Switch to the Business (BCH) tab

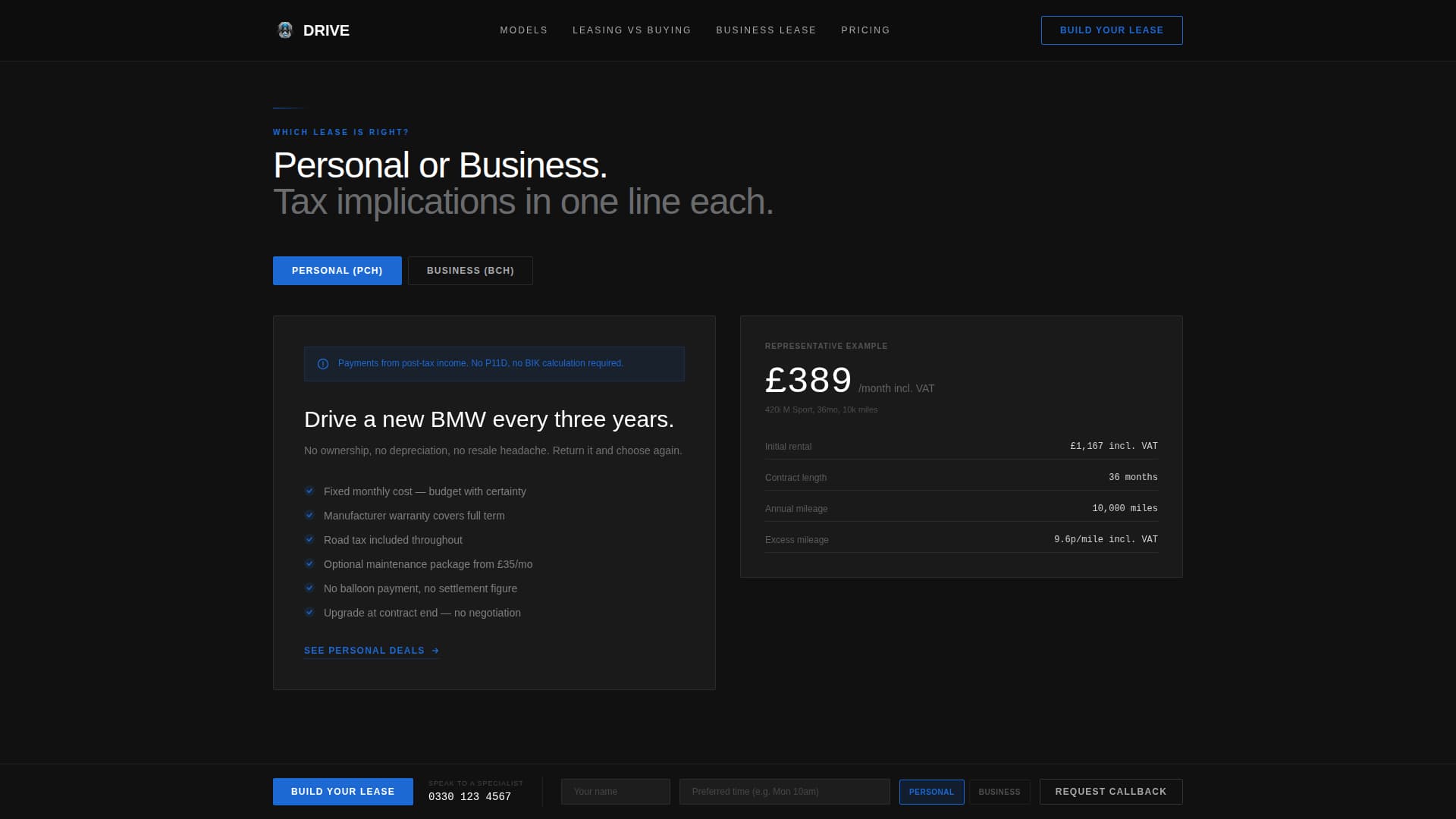point(470,271)
